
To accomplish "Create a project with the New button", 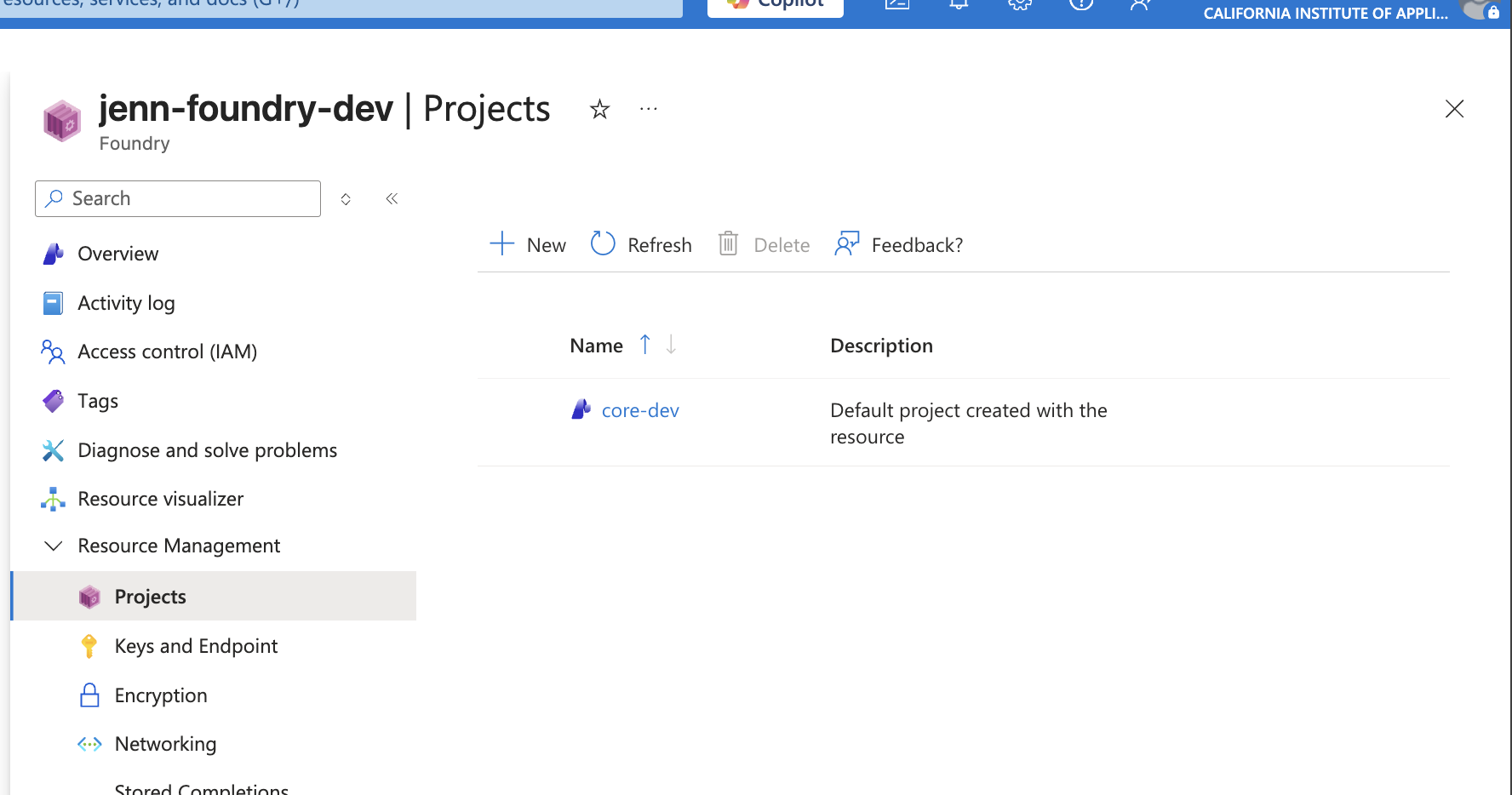I will pos(528,245).
